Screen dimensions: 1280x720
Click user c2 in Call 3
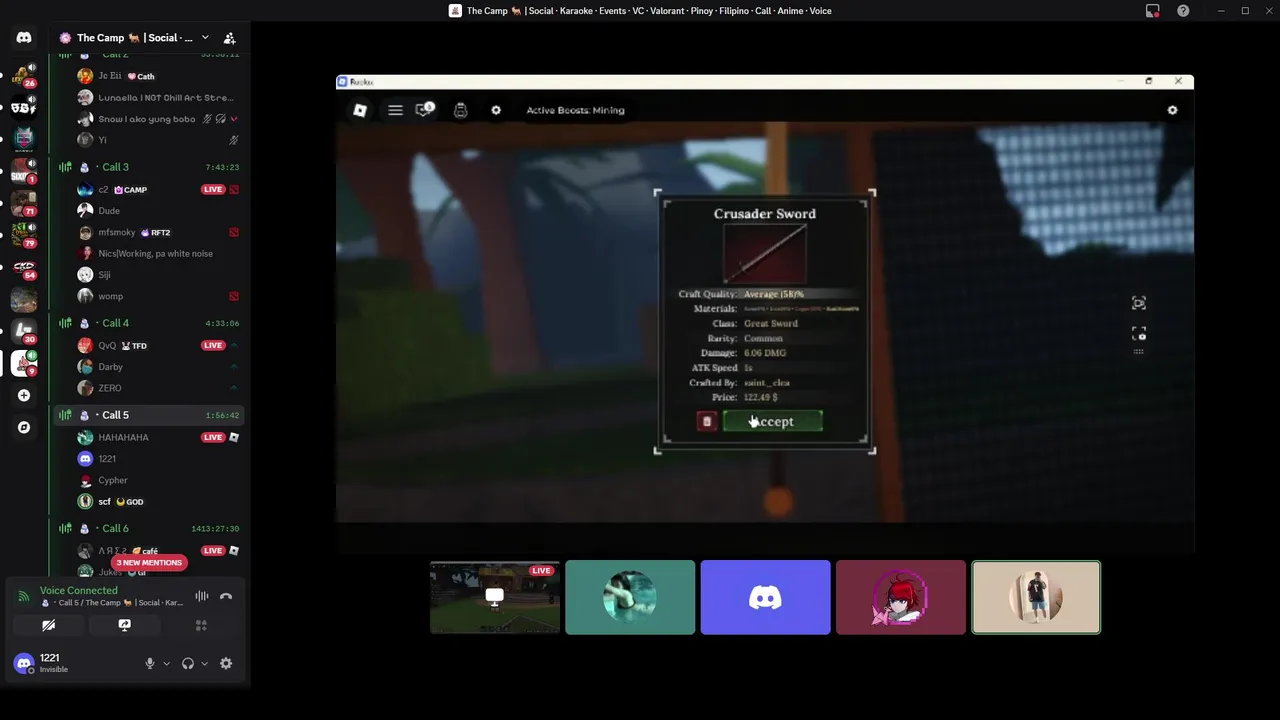tap(158, 189)
